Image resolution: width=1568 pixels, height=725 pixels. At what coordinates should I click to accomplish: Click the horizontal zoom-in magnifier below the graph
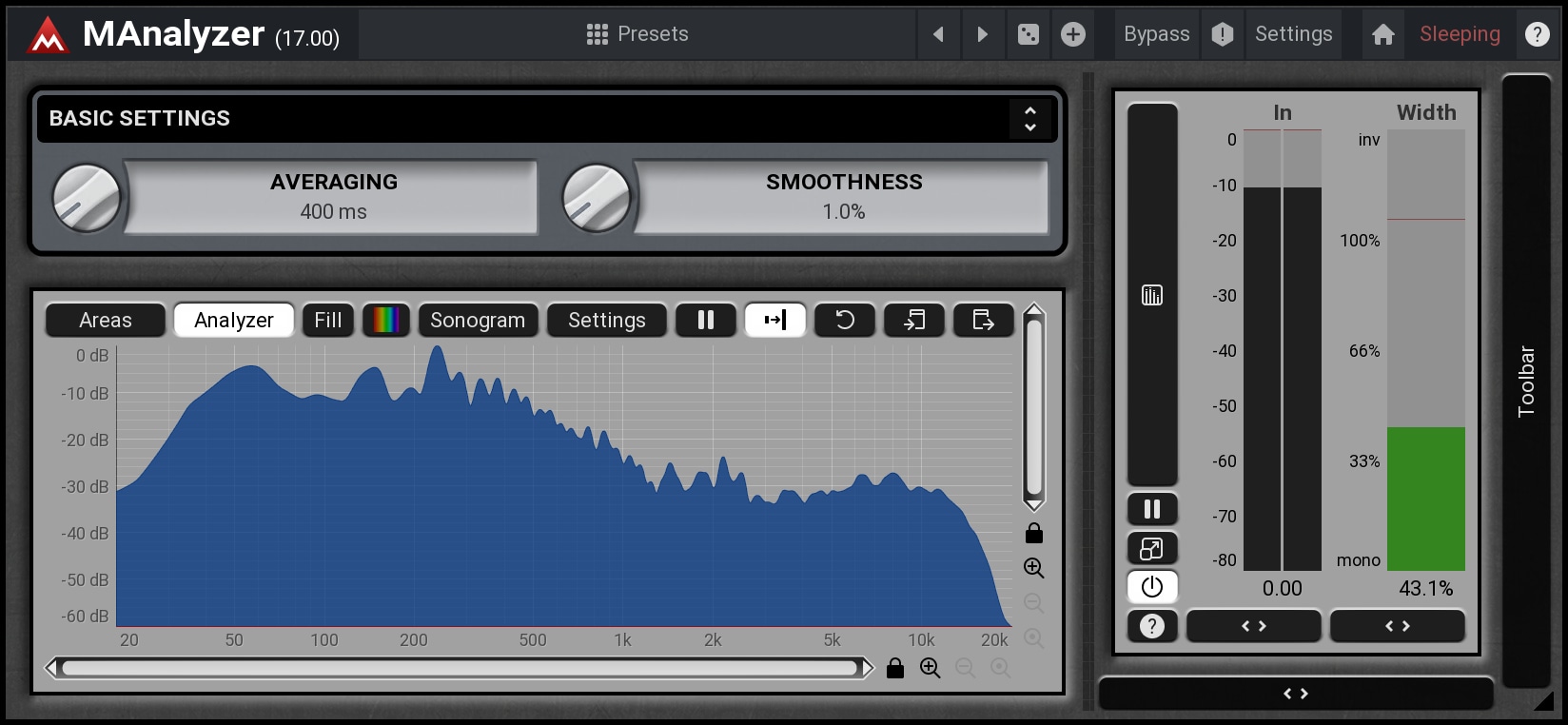930,668
